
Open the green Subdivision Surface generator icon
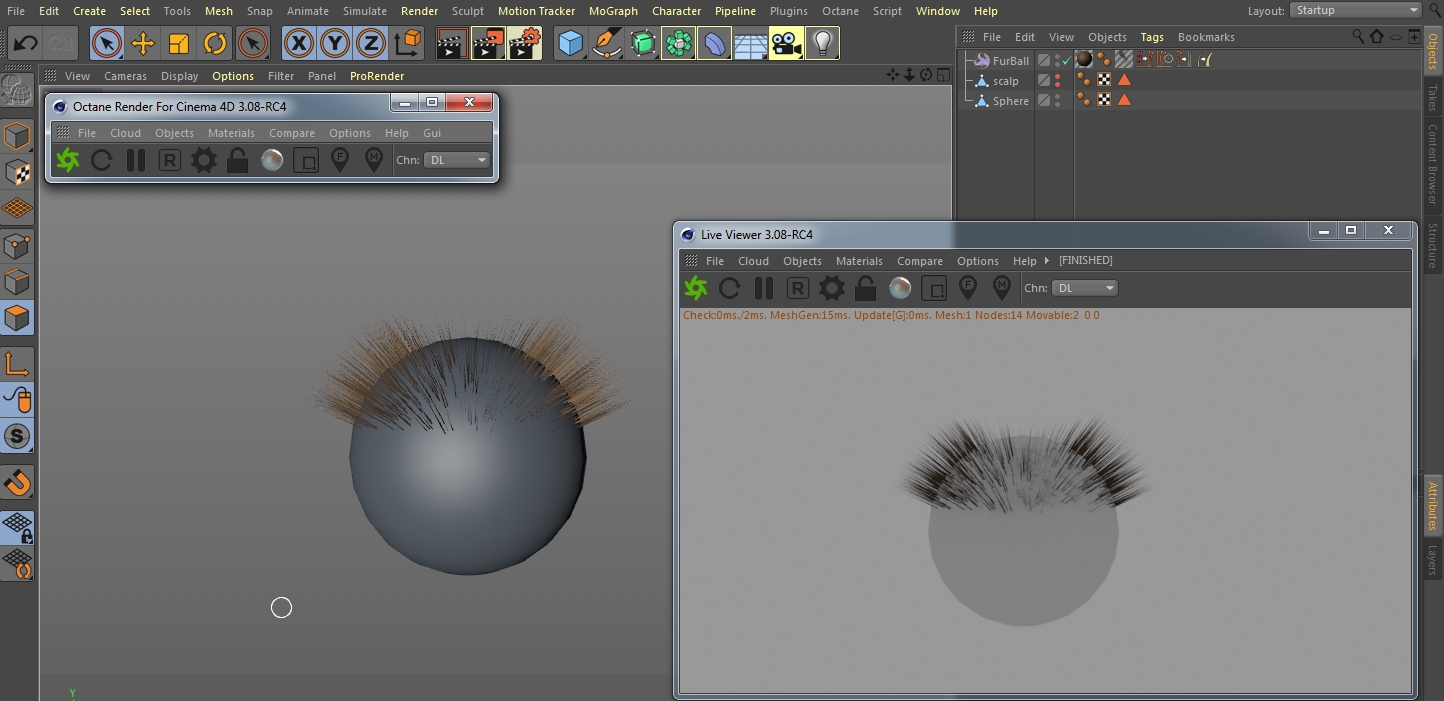click(x=643, y=43)
